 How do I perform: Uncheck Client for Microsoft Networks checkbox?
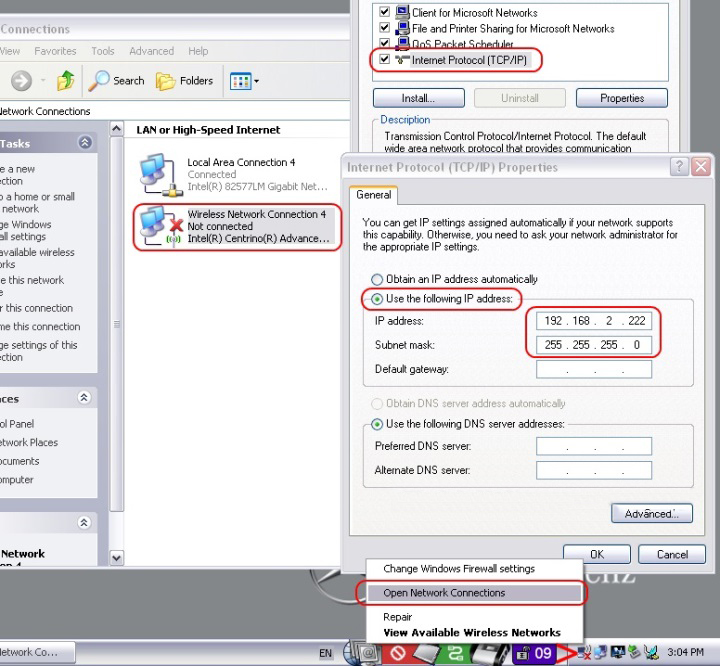coord(384,11)
